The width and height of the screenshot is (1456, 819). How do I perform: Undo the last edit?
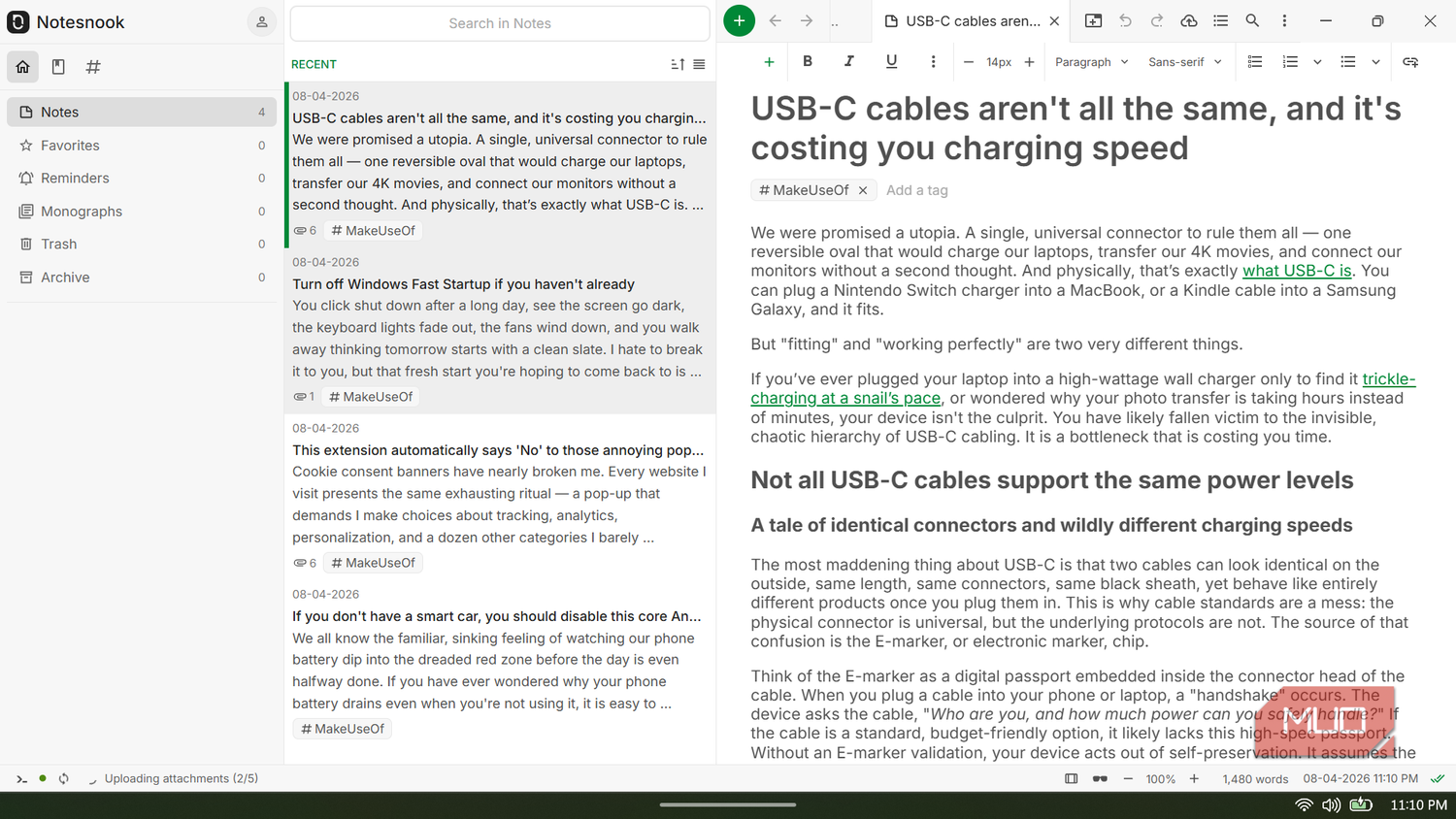click(x=1125, y=20)
